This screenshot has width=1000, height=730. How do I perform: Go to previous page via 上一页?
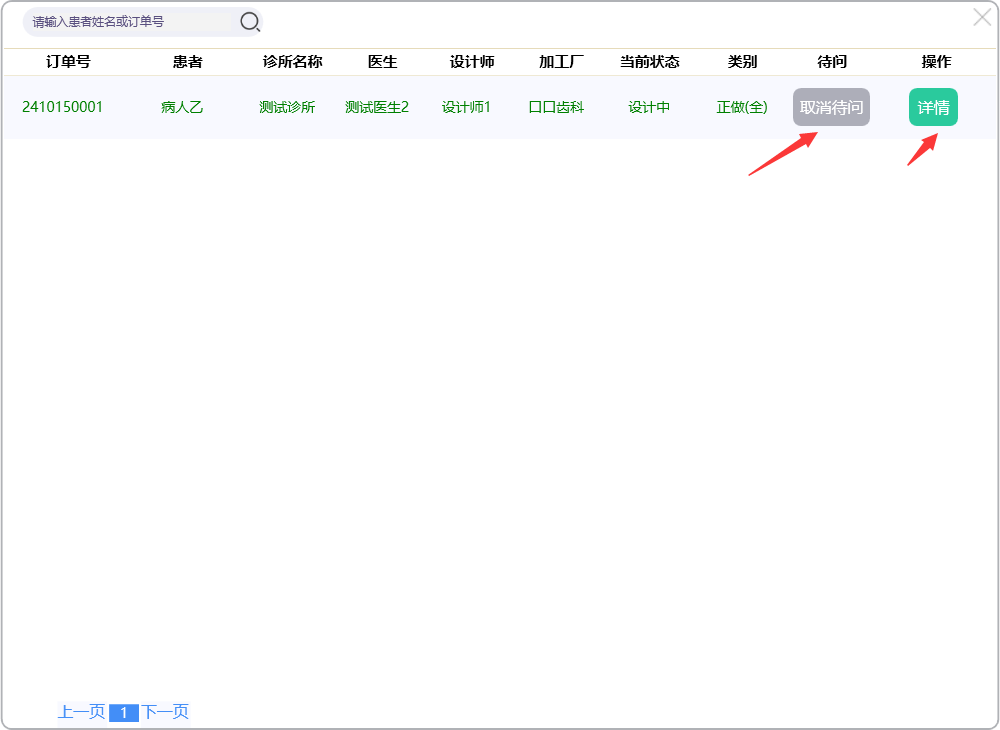(x=81, y=712)
